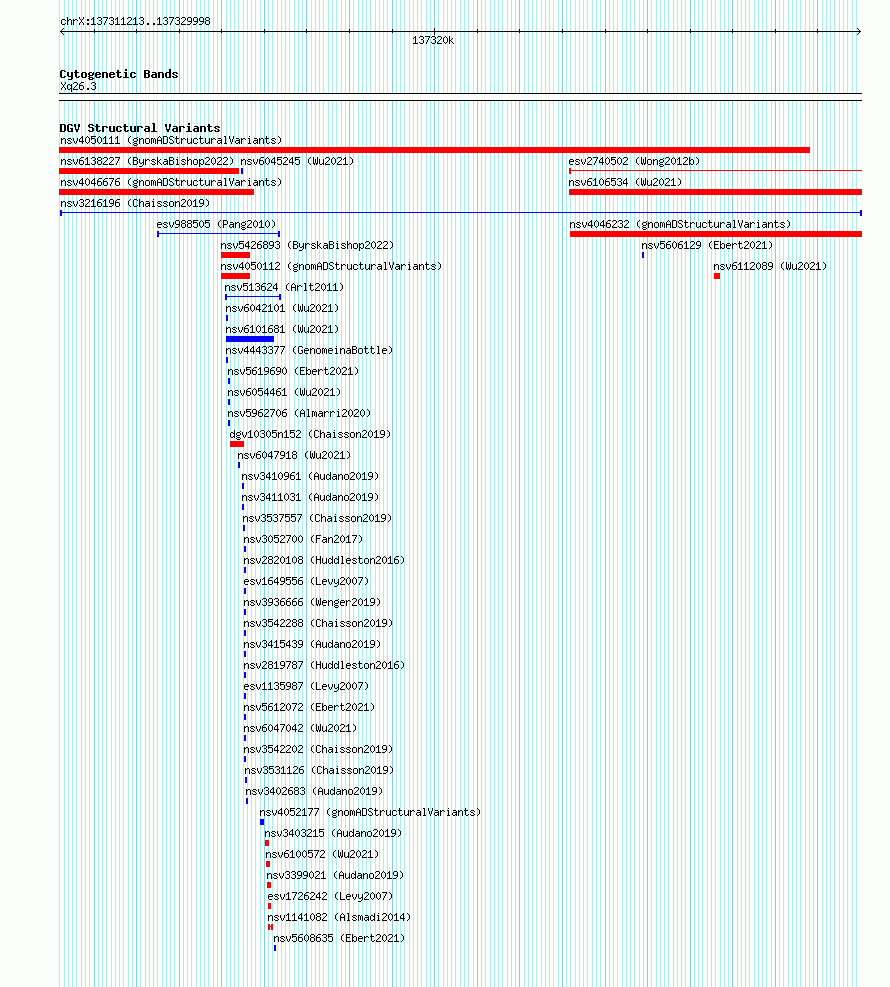Screen dimensions: 890x987
Task: Select esv1649556 (Levy2007) label
Action: pos(307,581)
